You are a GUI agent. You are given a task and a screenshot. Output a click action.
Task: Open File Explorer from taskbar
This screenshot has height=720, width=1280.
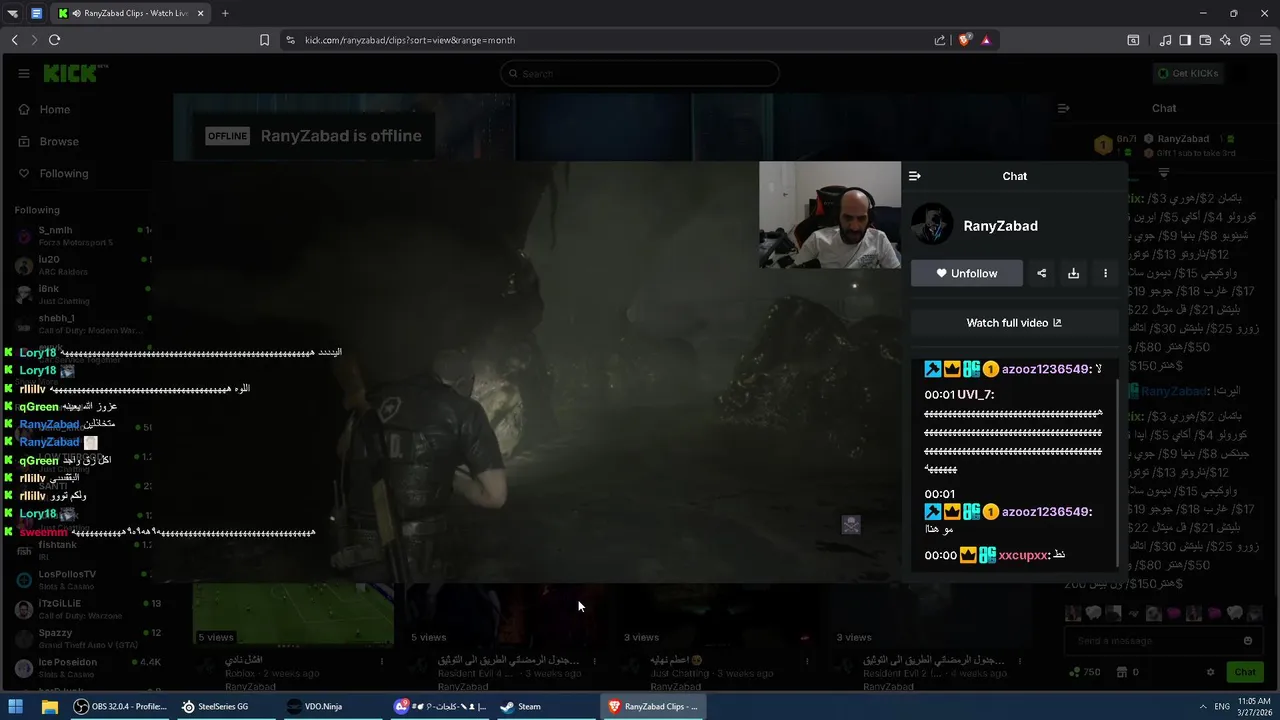49,706
